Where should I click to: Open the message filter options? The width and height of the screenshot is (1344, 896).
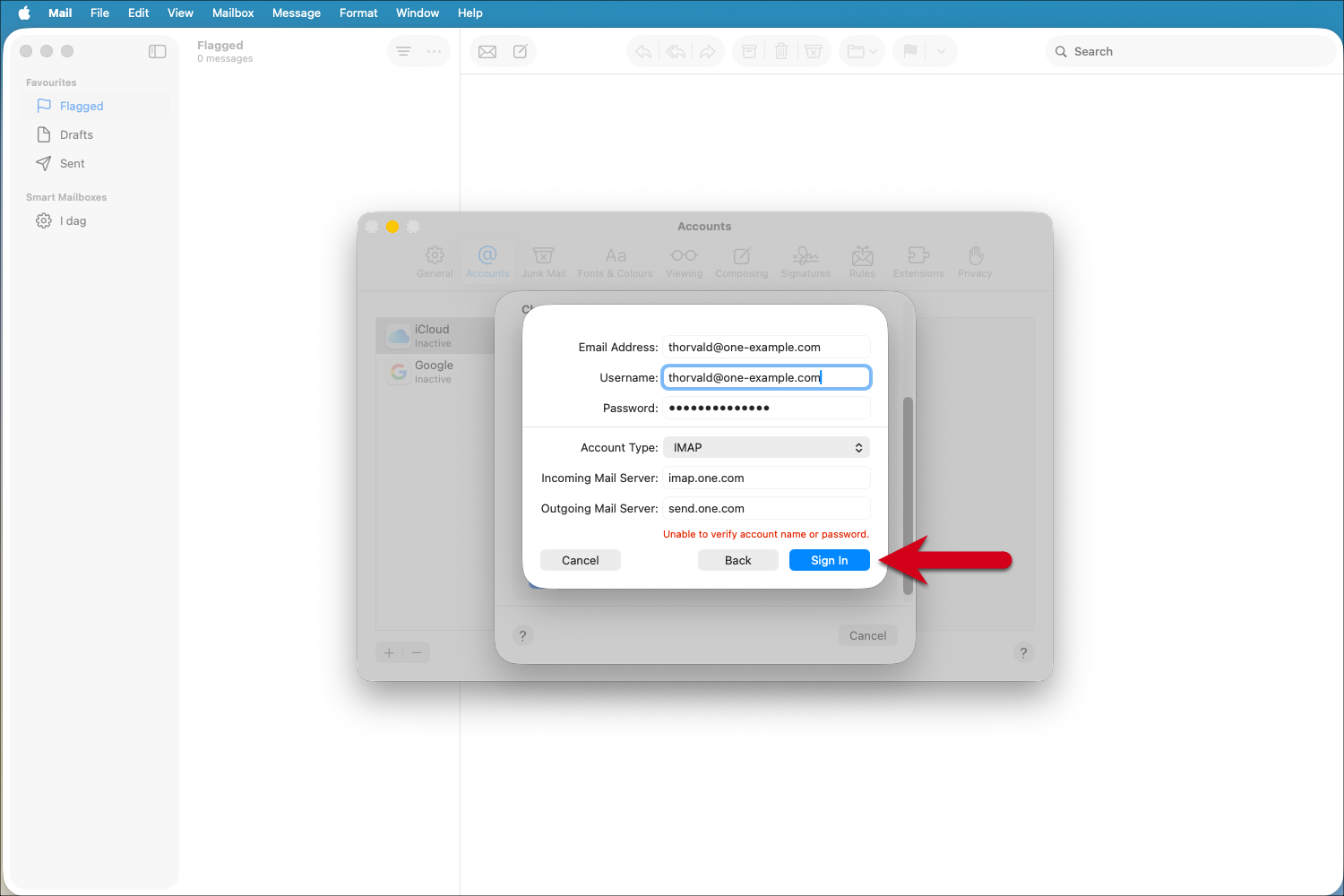click(403, 51)
